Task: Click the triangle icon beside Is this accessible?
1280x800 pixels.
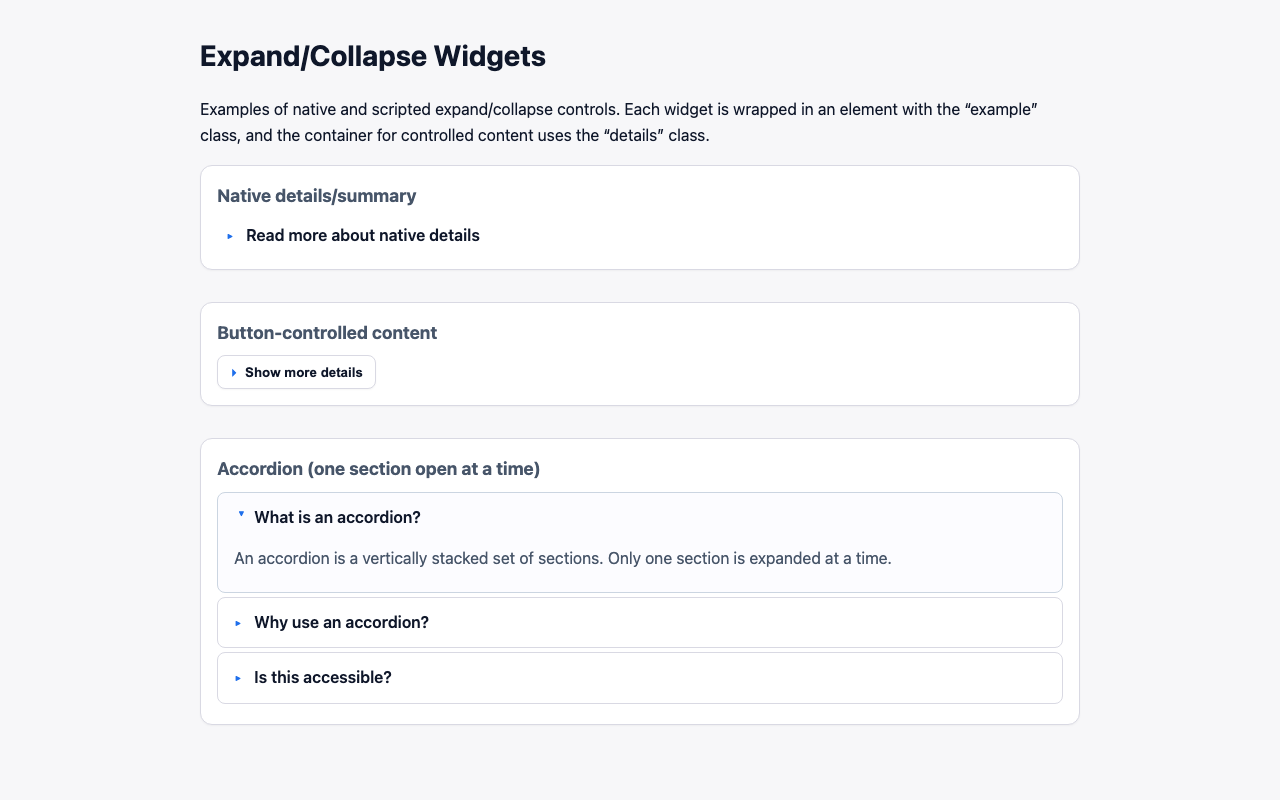Action: coord(237,677)
